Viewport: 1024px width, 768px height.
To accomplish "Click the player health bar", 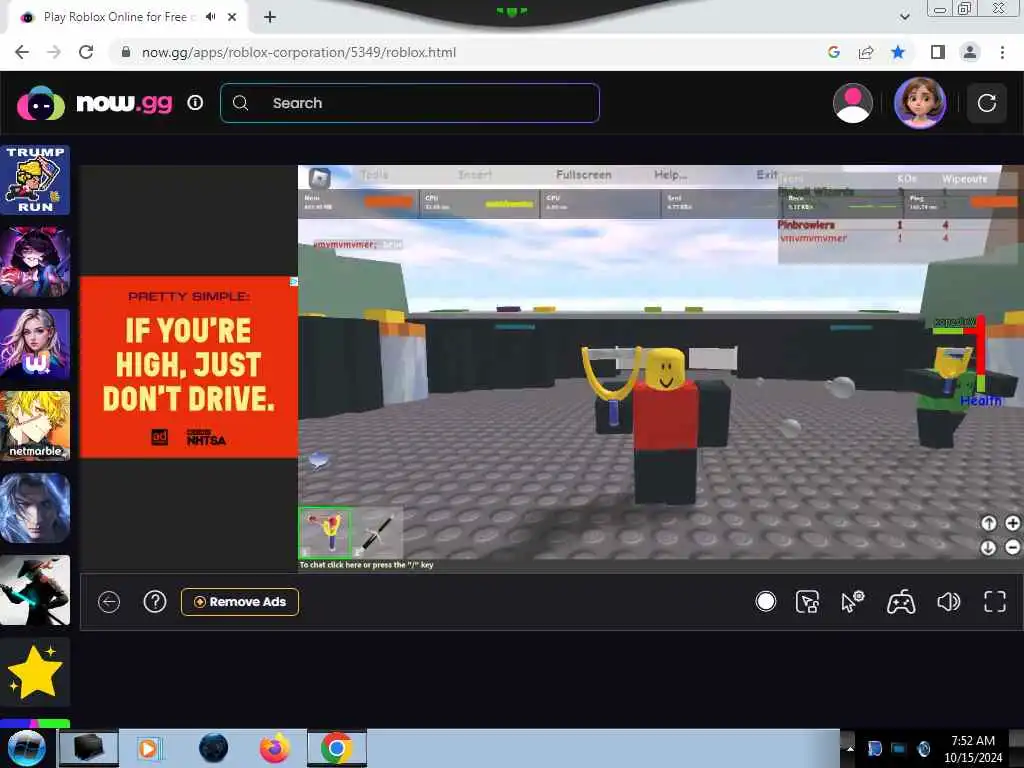I will click(x=980, y=356).
